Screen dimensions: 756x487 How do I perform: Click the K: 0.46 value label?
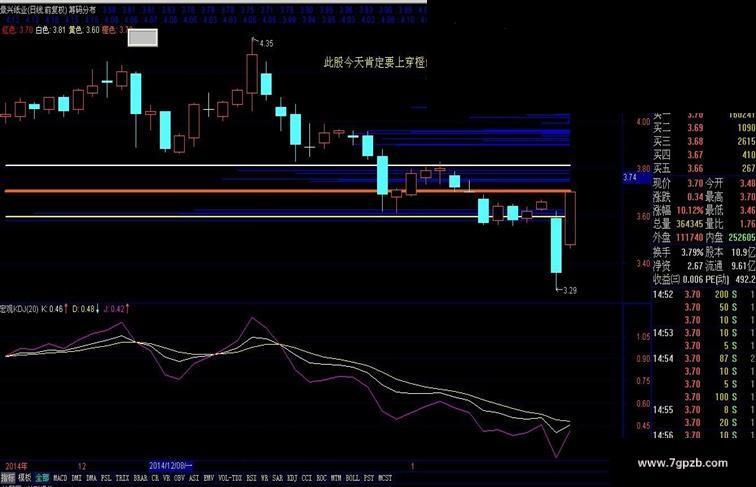click(x=52, y=309)
